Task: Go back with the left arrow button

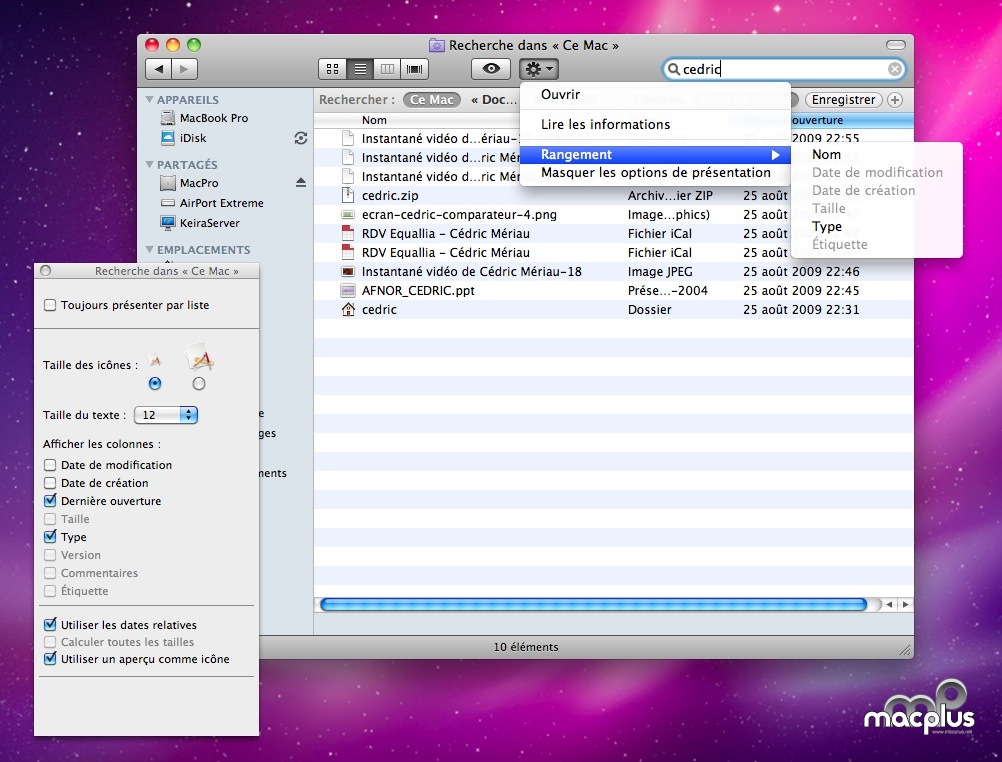Action: [158, 69]
